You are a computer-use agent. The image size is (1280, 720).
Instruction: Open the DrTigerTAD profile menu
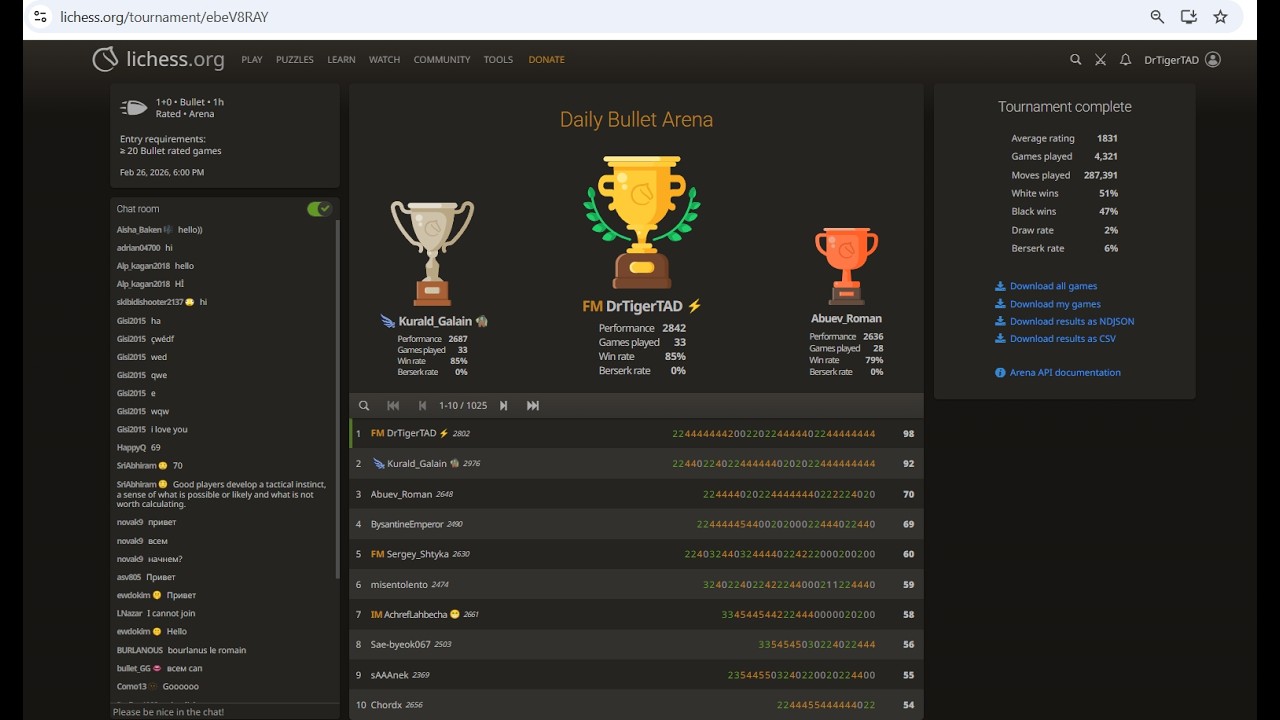(x=1182, y=60)
